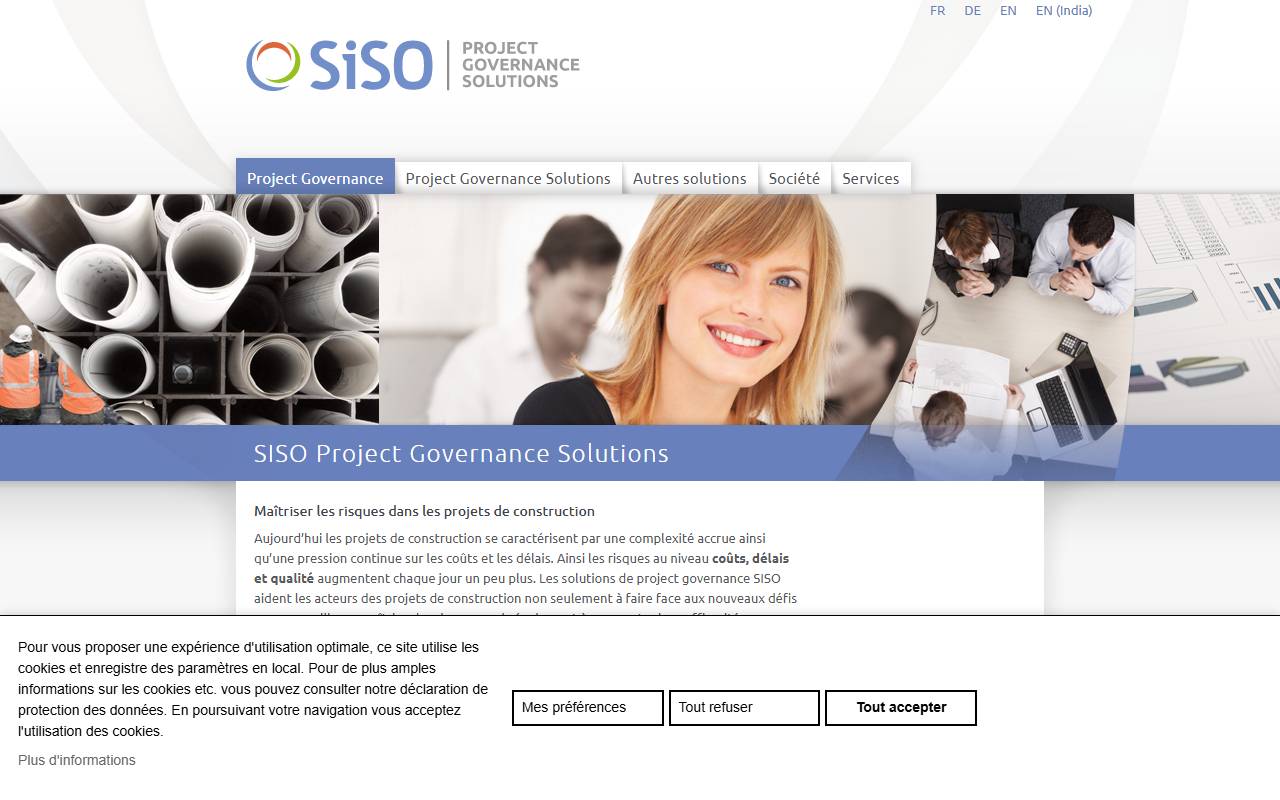Click the Mes préférences button

[x=588, y=708]
